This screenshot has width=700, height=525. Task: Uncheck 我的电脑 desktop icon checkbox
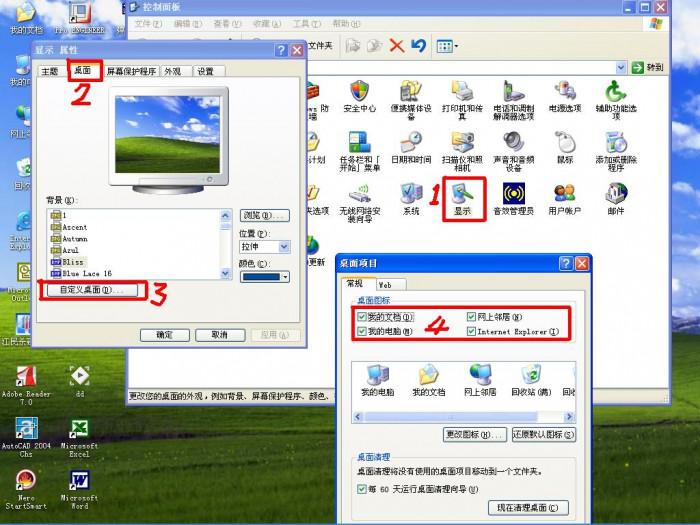coord(362,331)
